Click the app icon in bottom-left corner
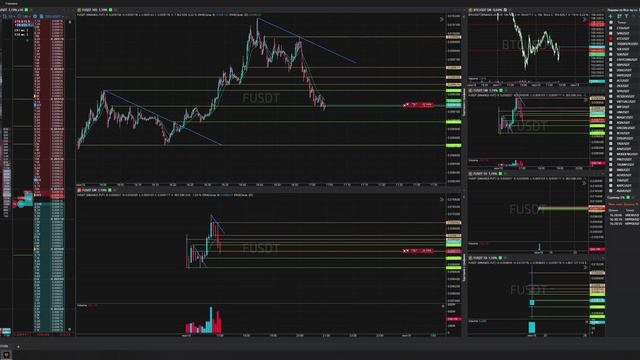 [6, 355]
